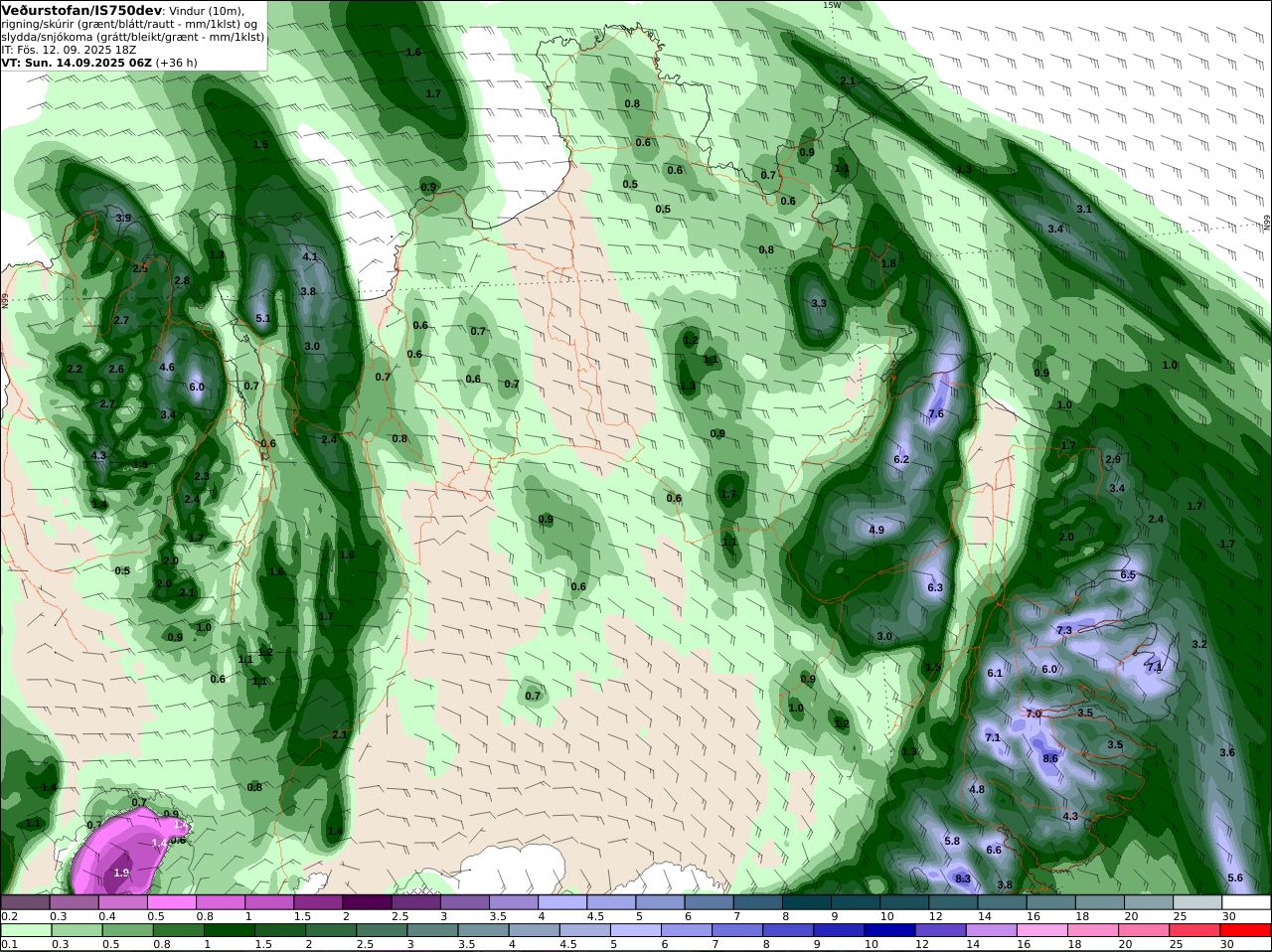
Task: Click the 5.1 precipitation value on the map
Action: [263, 319]
